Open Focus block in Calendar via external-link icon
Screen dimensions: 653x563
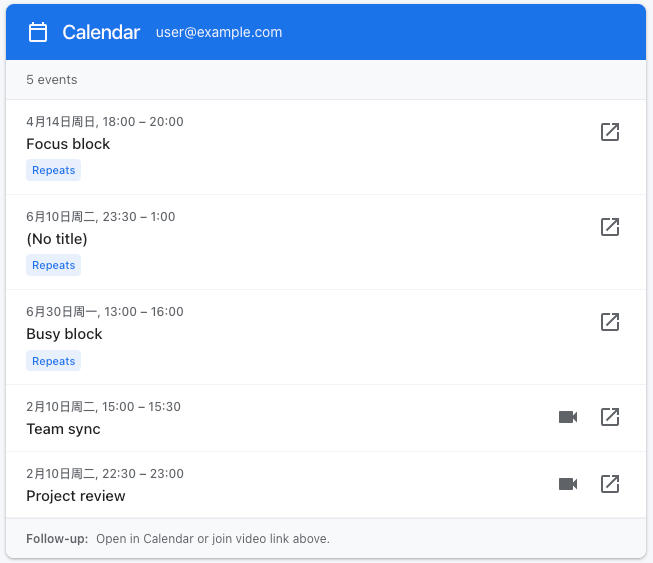tap(610, 132)
